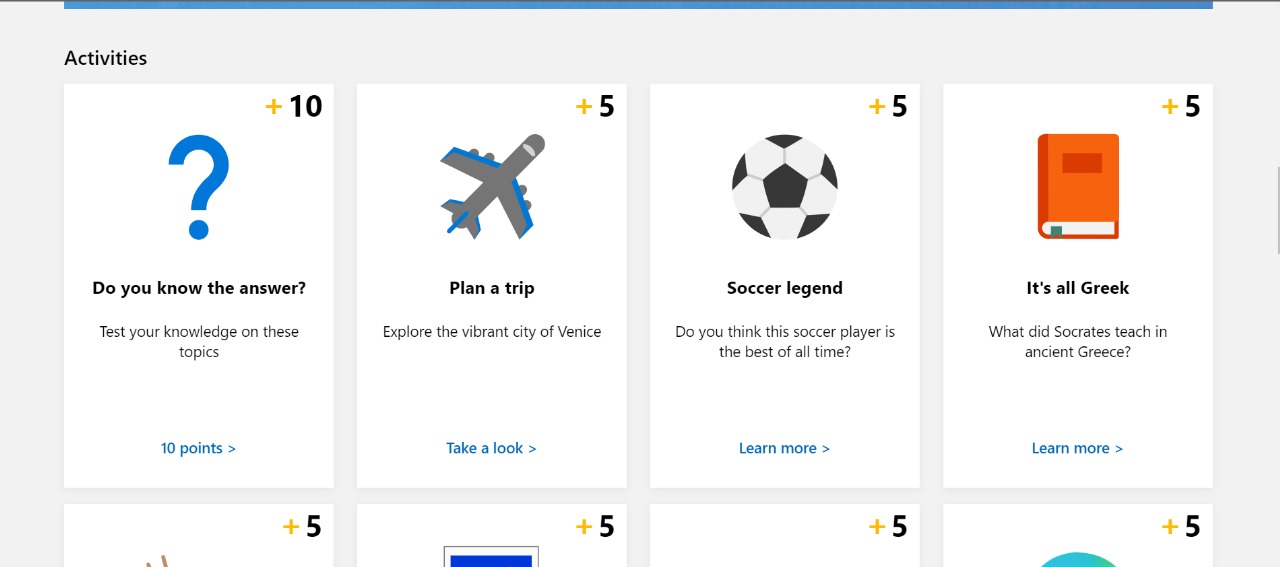Click the Venice description text
This screenshot has height=567, width=1280.
click(x=492, y=332)
